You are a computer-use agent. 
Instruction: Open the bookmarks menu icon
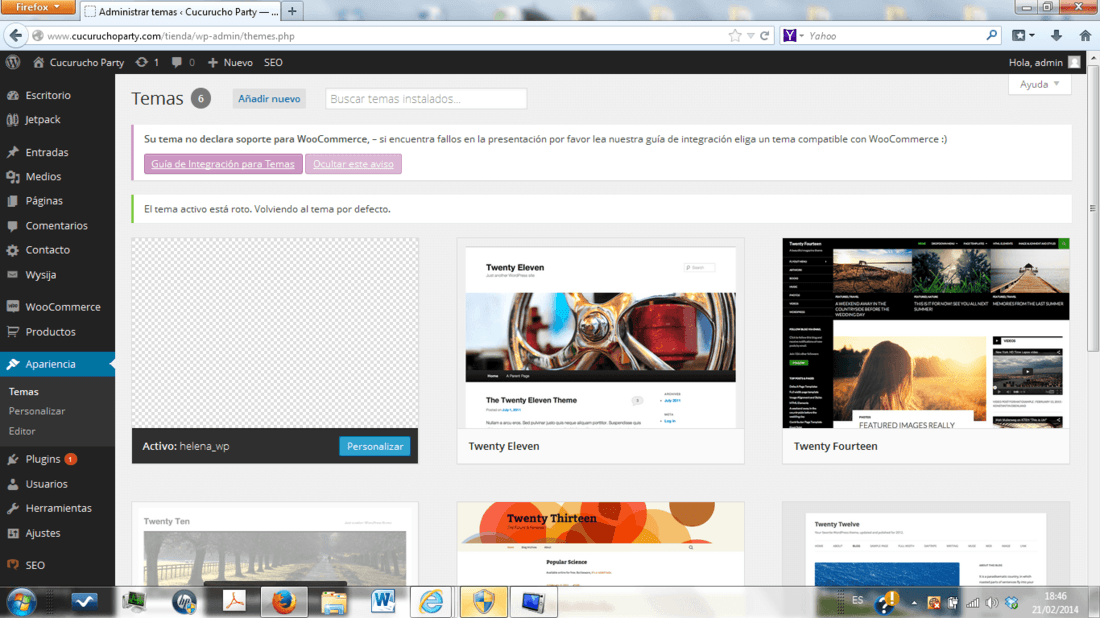coord(1023,36)
